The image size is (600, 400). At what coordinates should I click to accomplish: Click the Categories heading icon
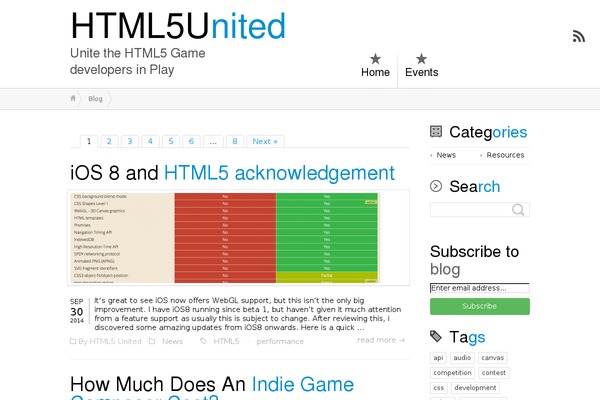click(x=436, y=131)
